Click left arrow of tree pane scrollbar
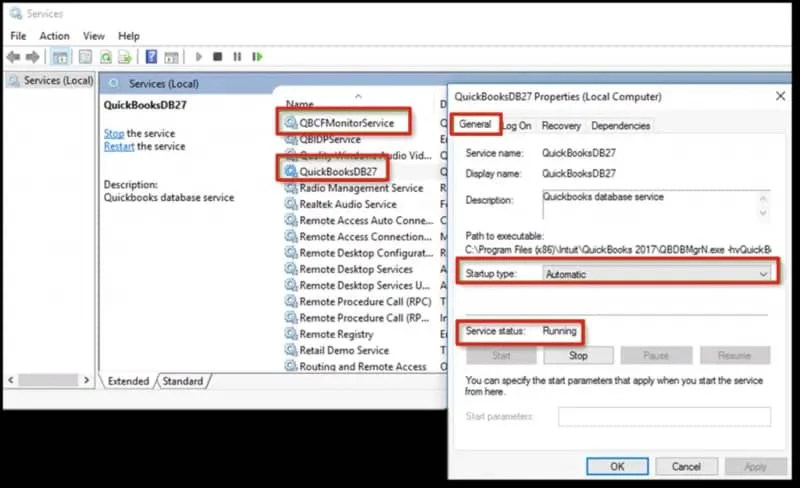 tap(11, 380)
